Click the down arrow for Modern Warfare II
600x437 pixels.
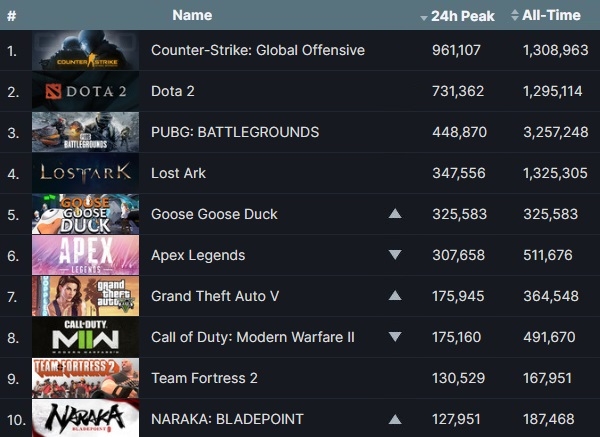(395, 337)
